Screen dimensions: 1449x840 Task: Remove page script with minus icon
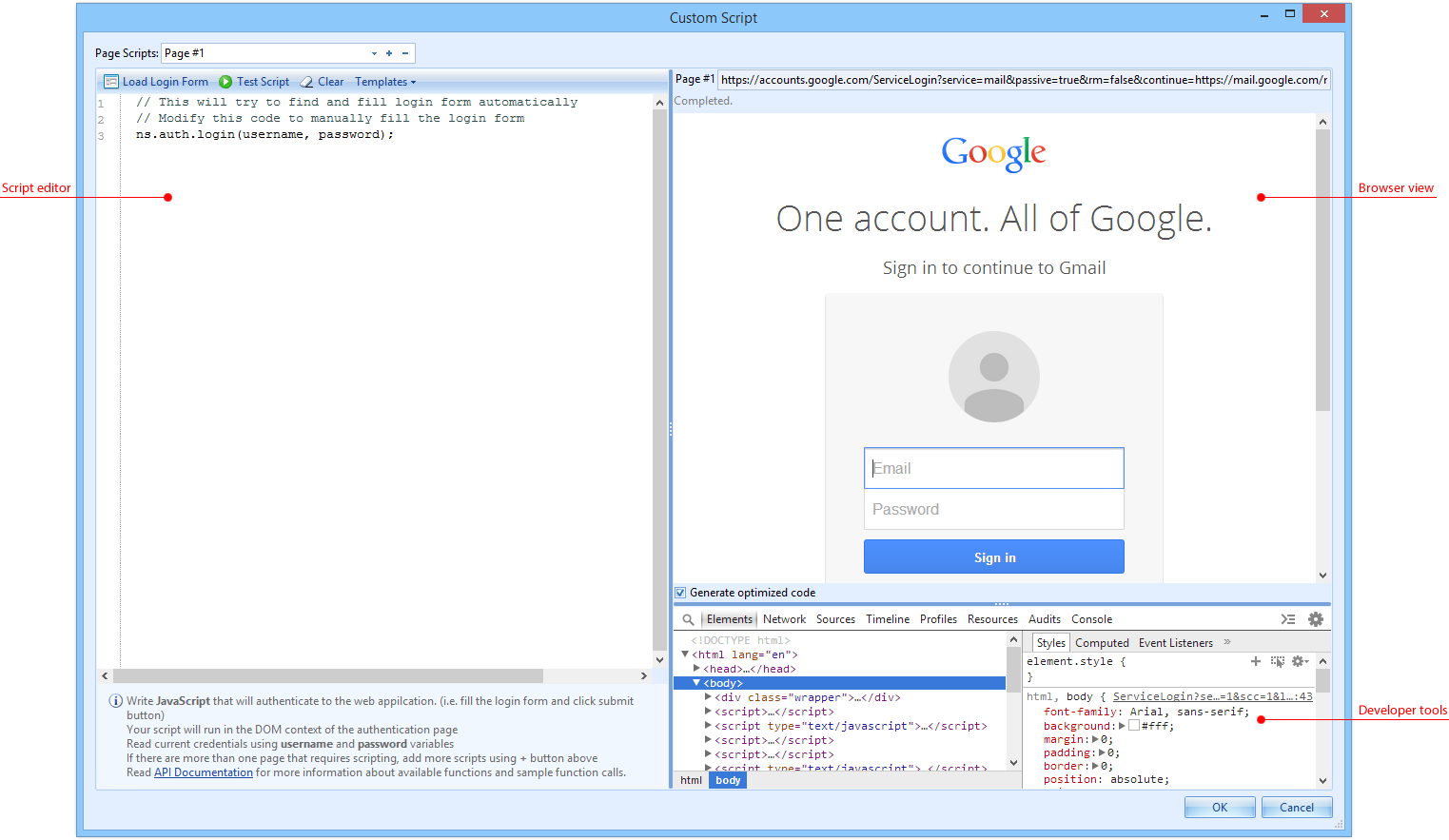pyautogui.click(x=405, y=53)
